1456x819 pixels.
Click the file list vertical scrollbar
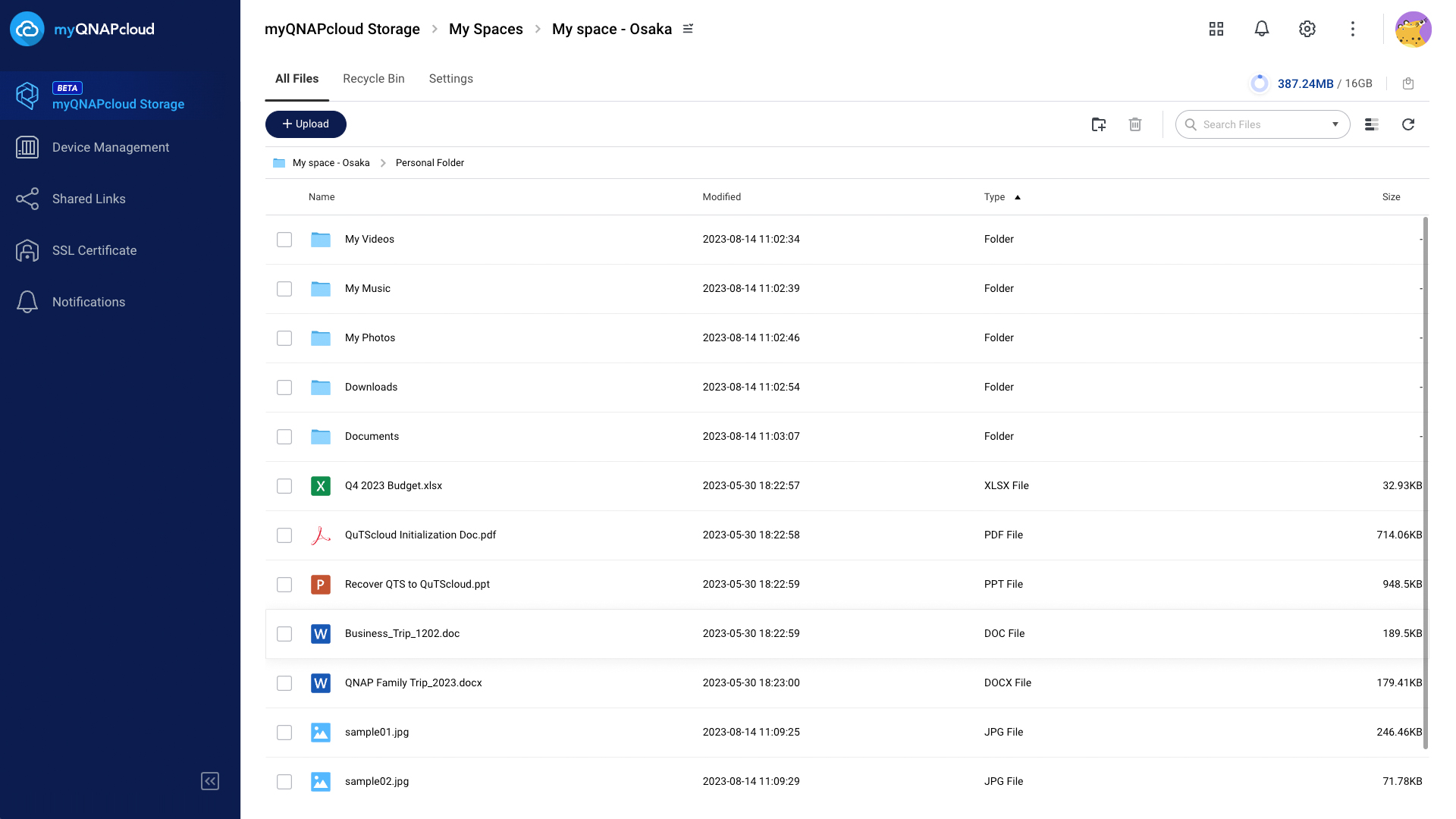[1426, 482]
